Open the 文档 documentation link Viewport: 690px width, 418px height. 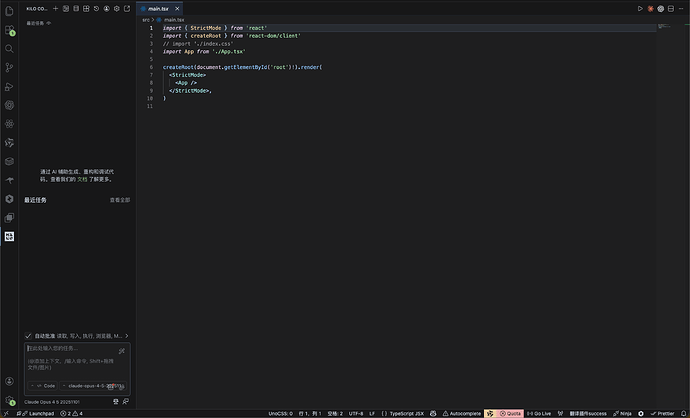(82, 179)
